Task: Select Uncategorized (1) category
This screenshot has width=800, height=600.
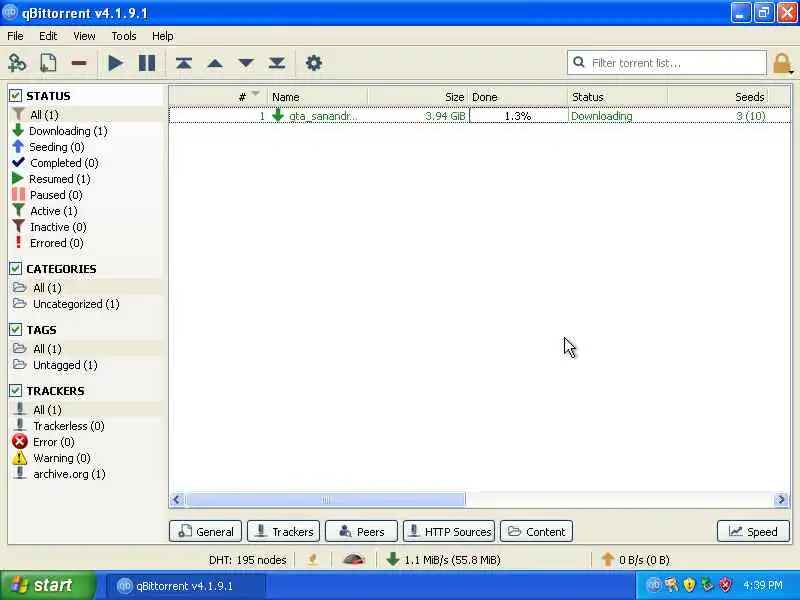Action: click(x=66, y=304)
